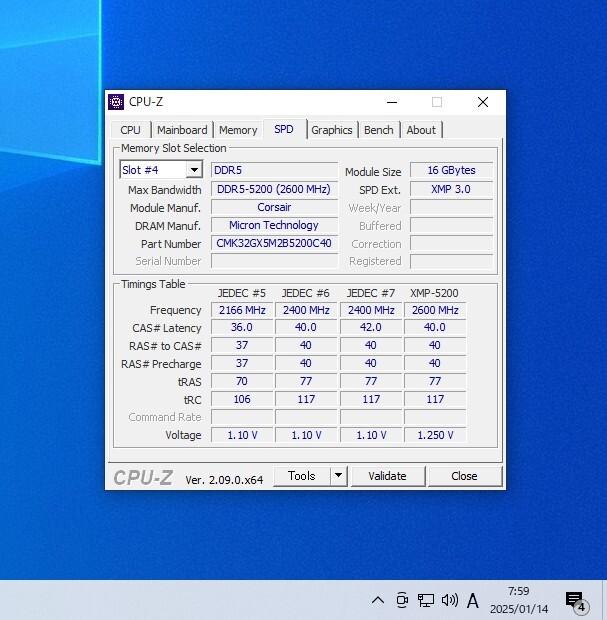Click the empty Serial Number field
This screenshot has height=620, width=607.
274,261
